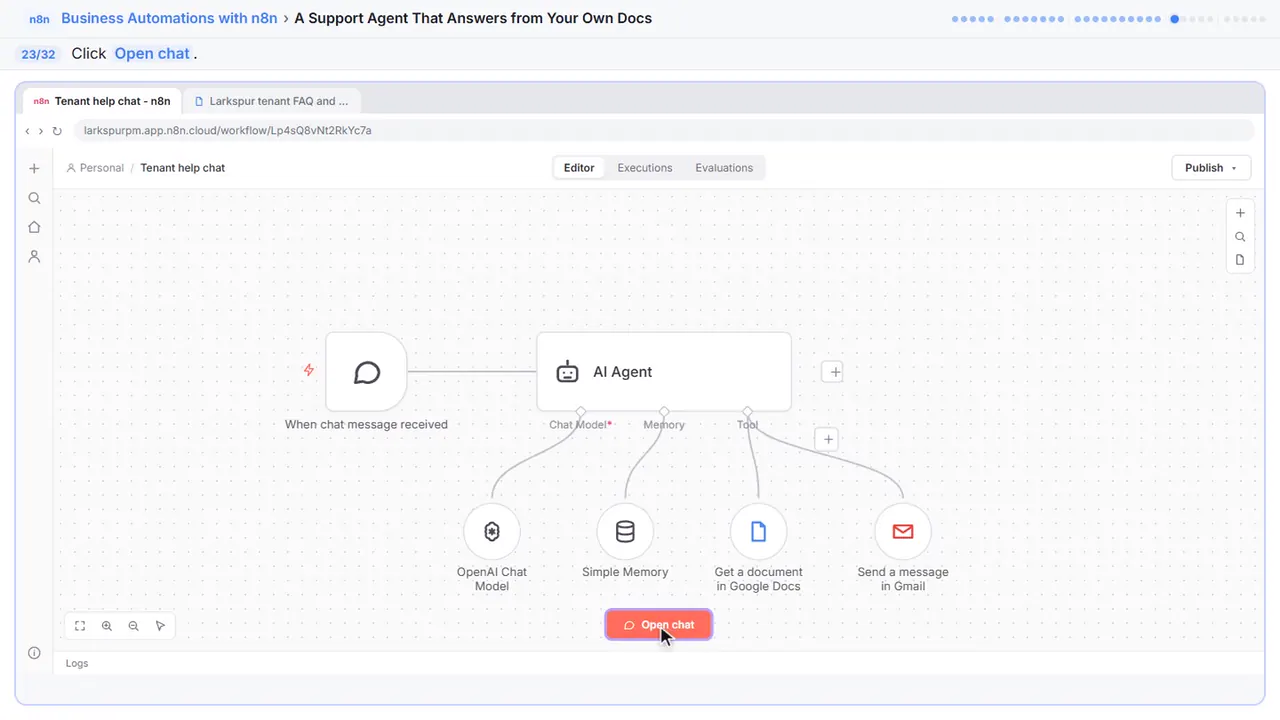1280x720 pixels.
Task: Open the info icon in sidebar
Action: click(34, 653)
